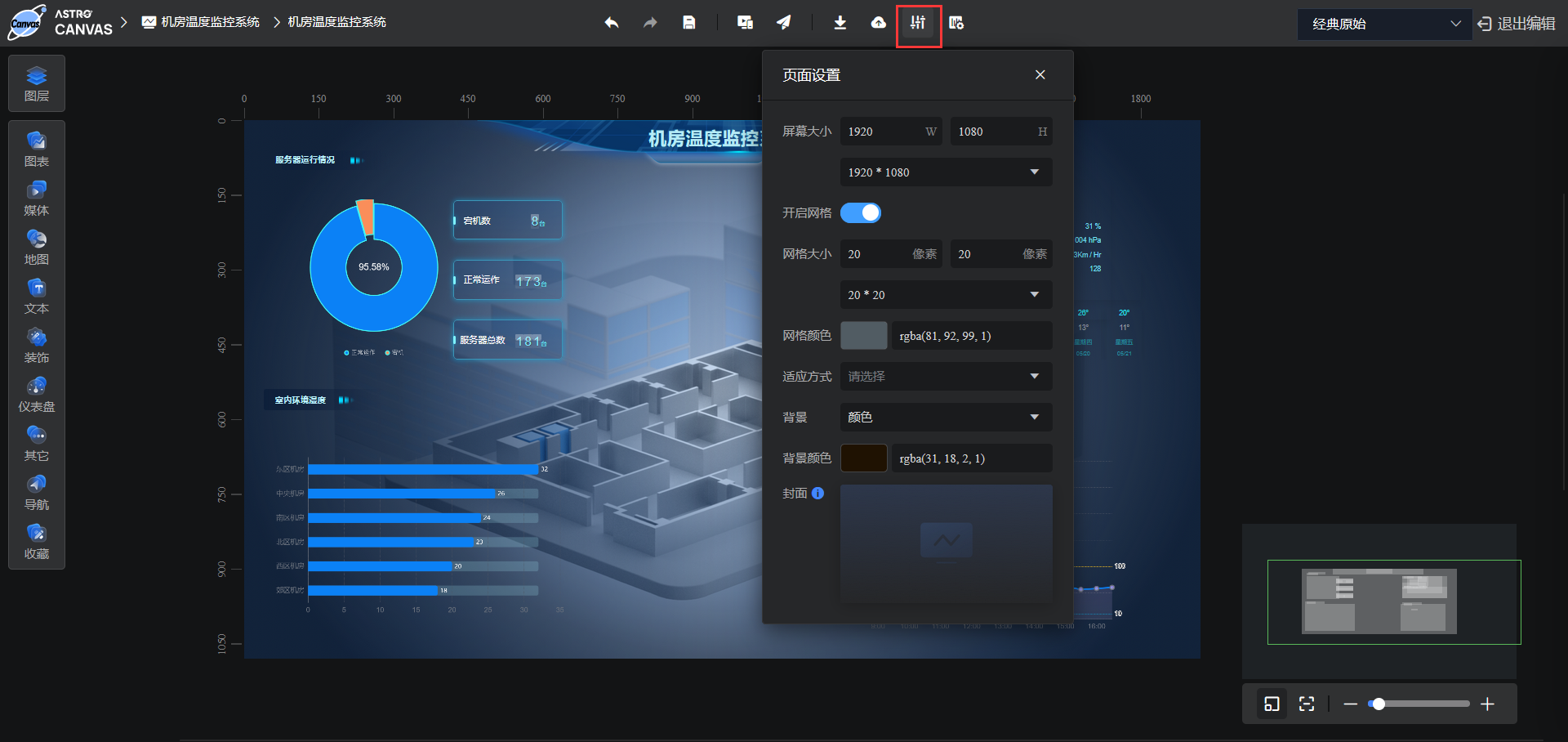Viewport: 1568px width, 742px height.
Task: Select the 服务器运行情况 title on canvas
Action: pyautogui.click(x=305, y=159)
